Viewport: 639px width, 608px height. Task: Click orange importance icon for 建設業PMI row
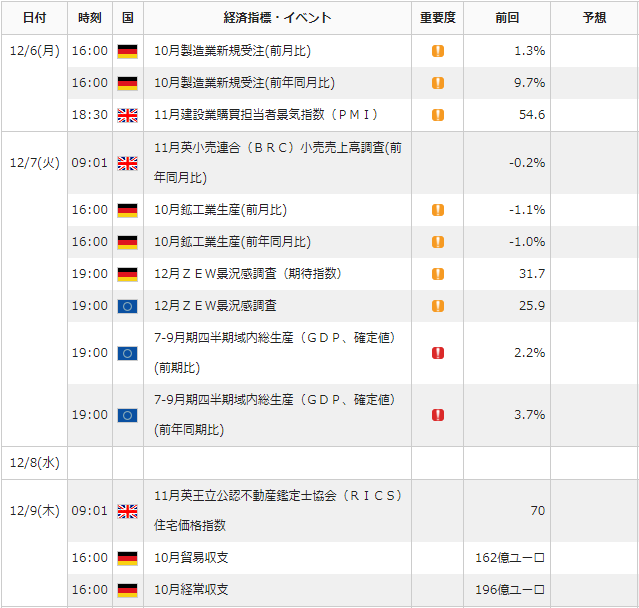[438, 115]
